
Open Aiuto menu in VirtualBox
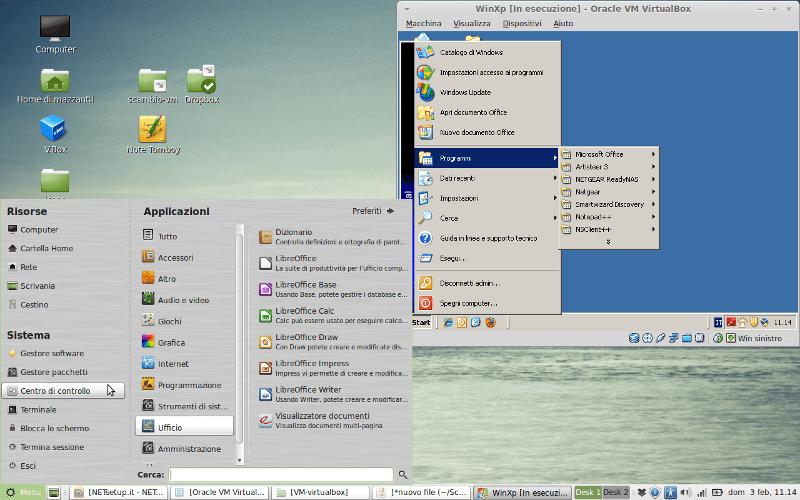pos(563,23)
